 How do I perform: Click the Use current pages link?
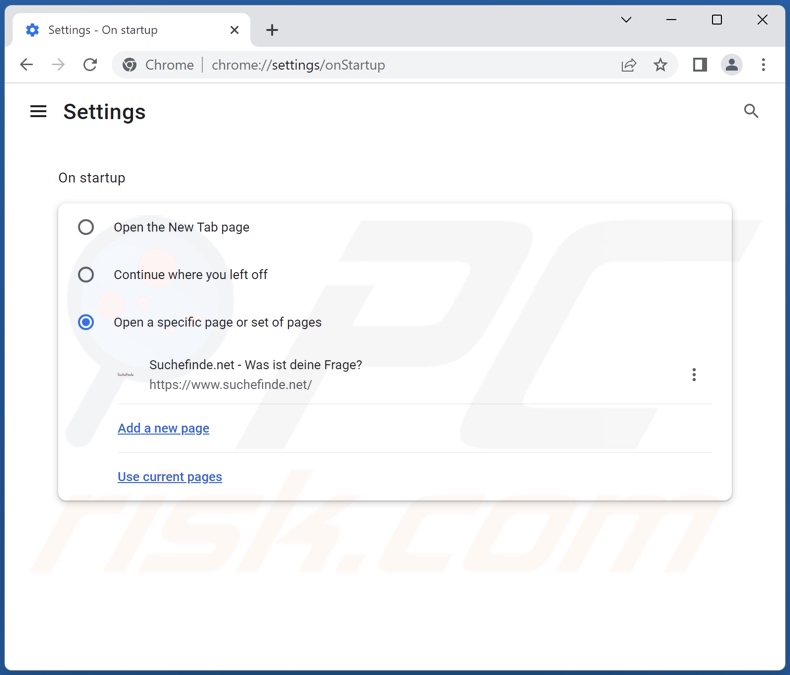[170, 477]
